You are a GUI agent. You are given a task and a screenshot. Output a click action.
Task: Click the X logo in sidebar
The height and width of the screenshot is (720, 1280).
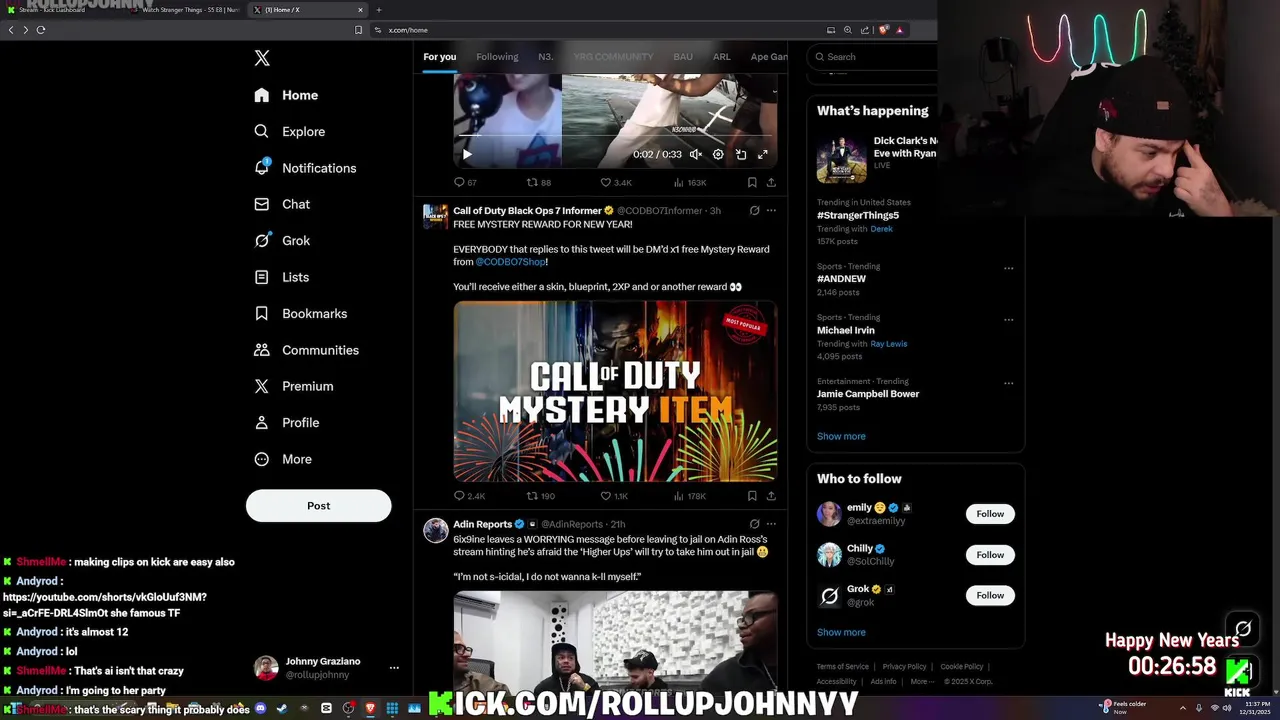tap(262, 58)
